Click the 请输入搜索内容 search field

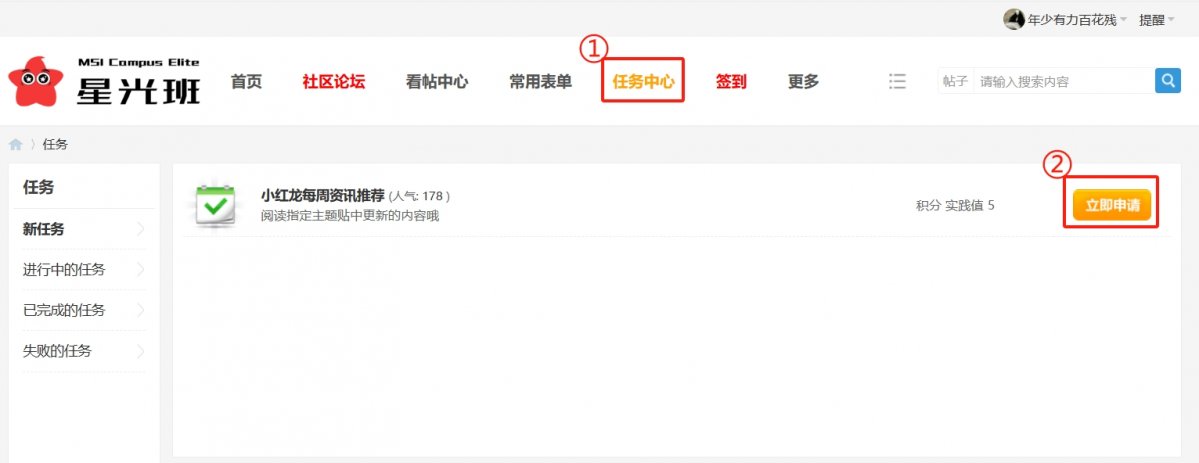click(x=1064, y=81)
